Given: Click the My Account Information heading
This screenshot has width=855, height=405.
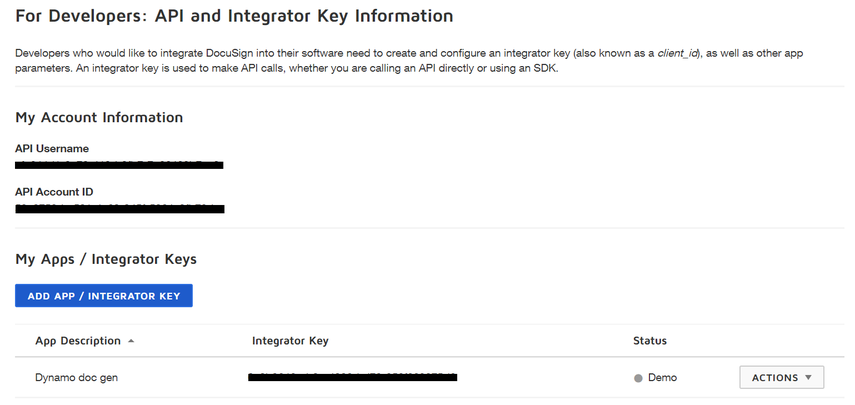Looking at the screenshot, I should (x=99, y=117).
